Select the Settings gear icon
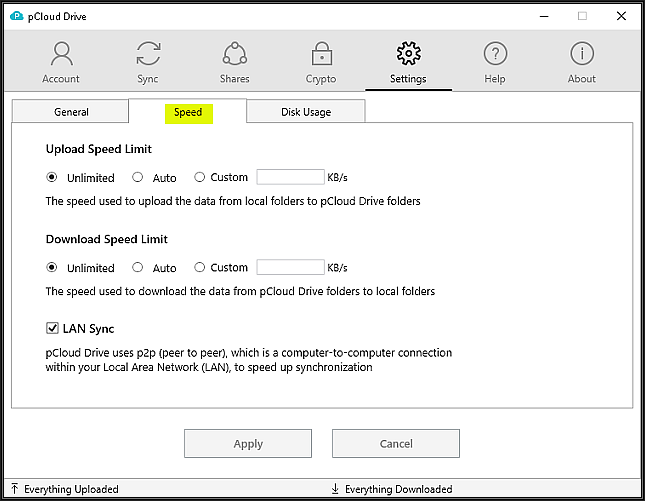This screenshot has height=501, width=645. pyautogui.click(x=408, y=53)
